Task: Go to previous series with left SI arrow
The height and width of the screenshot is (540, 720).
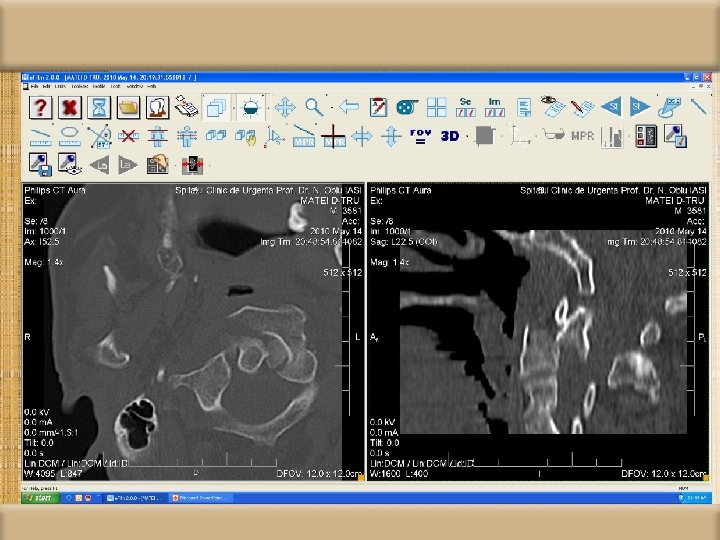Action: tap(611, 107)
